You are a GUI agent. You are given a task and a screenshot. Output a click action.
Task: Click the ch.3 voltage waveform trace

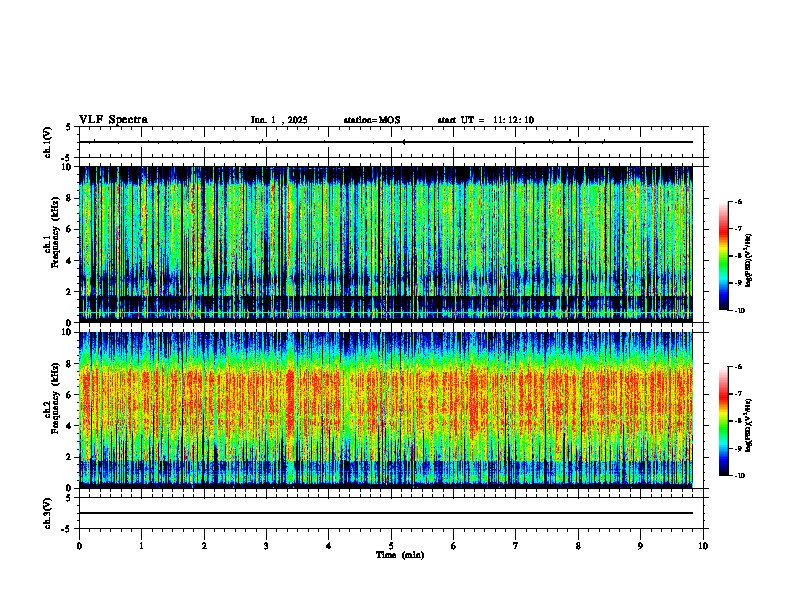click(386, 513)
